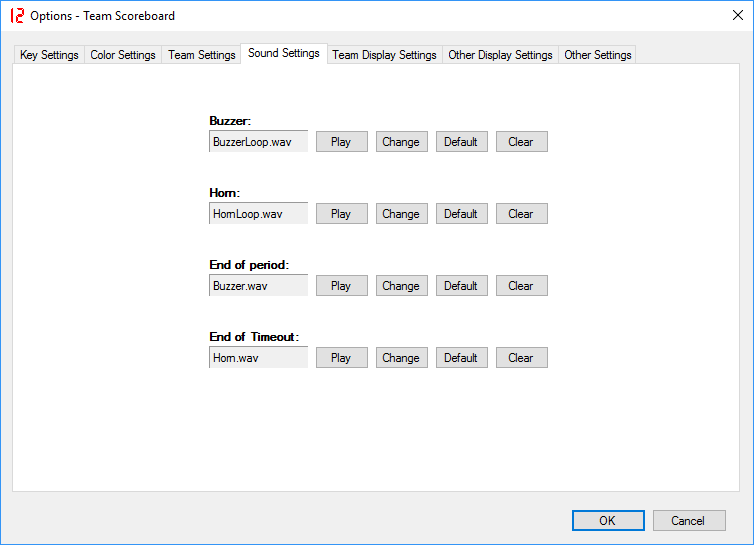The height and width of the screenshot is (545, 754).
Task: Reset the Horn sound to Default
Action: pos(461,214)
